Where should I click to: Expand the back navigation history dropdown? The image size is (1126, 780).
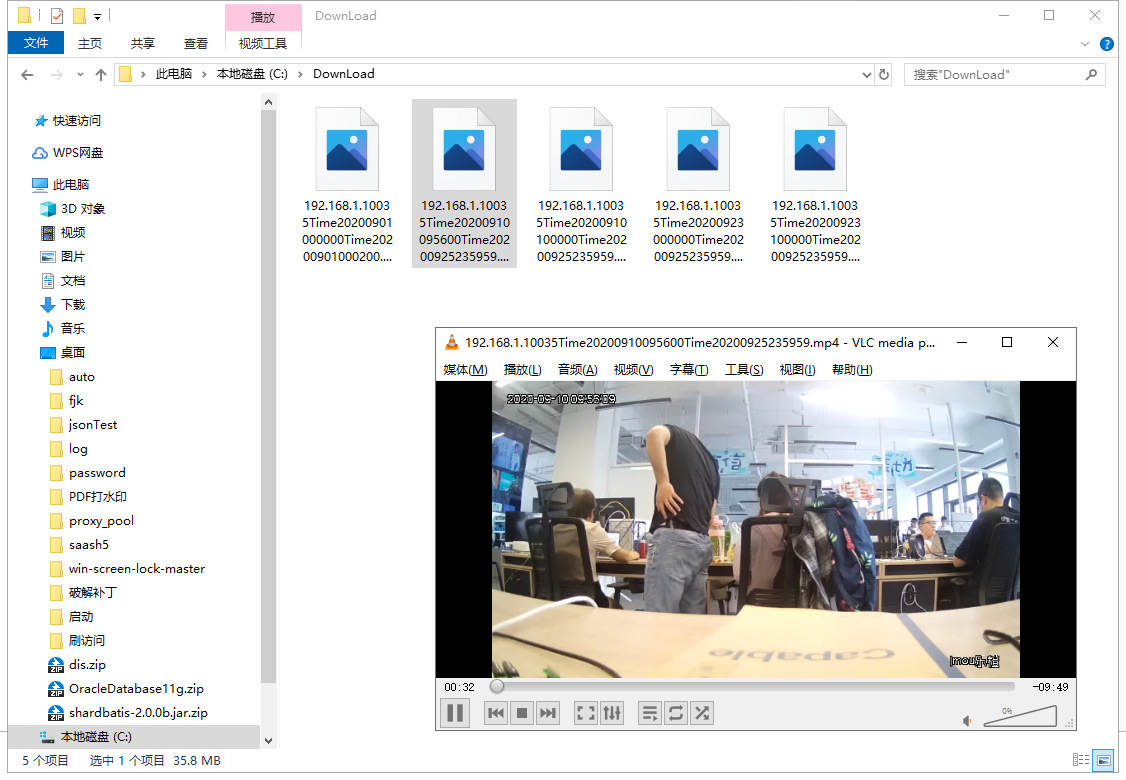coord(79,73)
